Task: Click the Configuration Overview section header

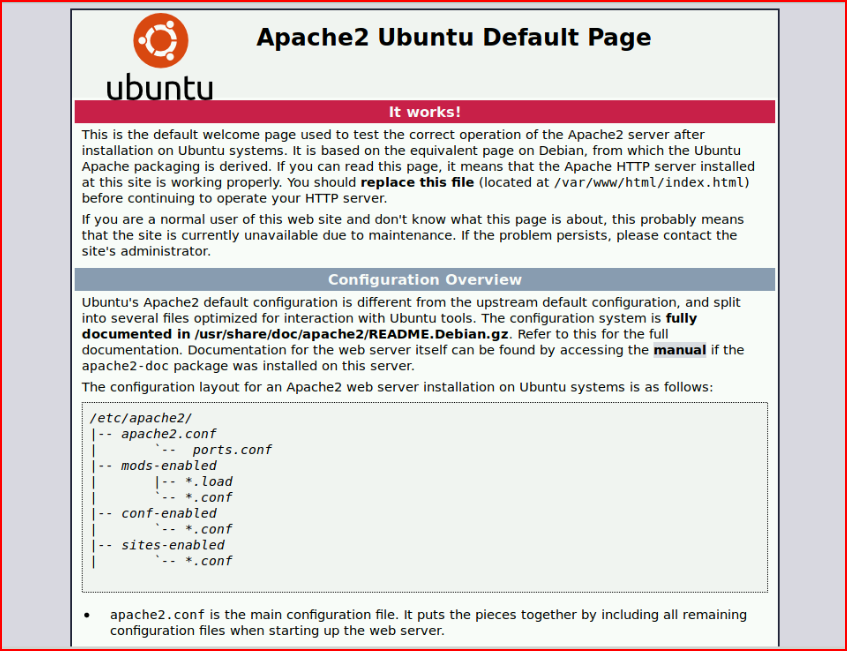Action: [425, 279]
